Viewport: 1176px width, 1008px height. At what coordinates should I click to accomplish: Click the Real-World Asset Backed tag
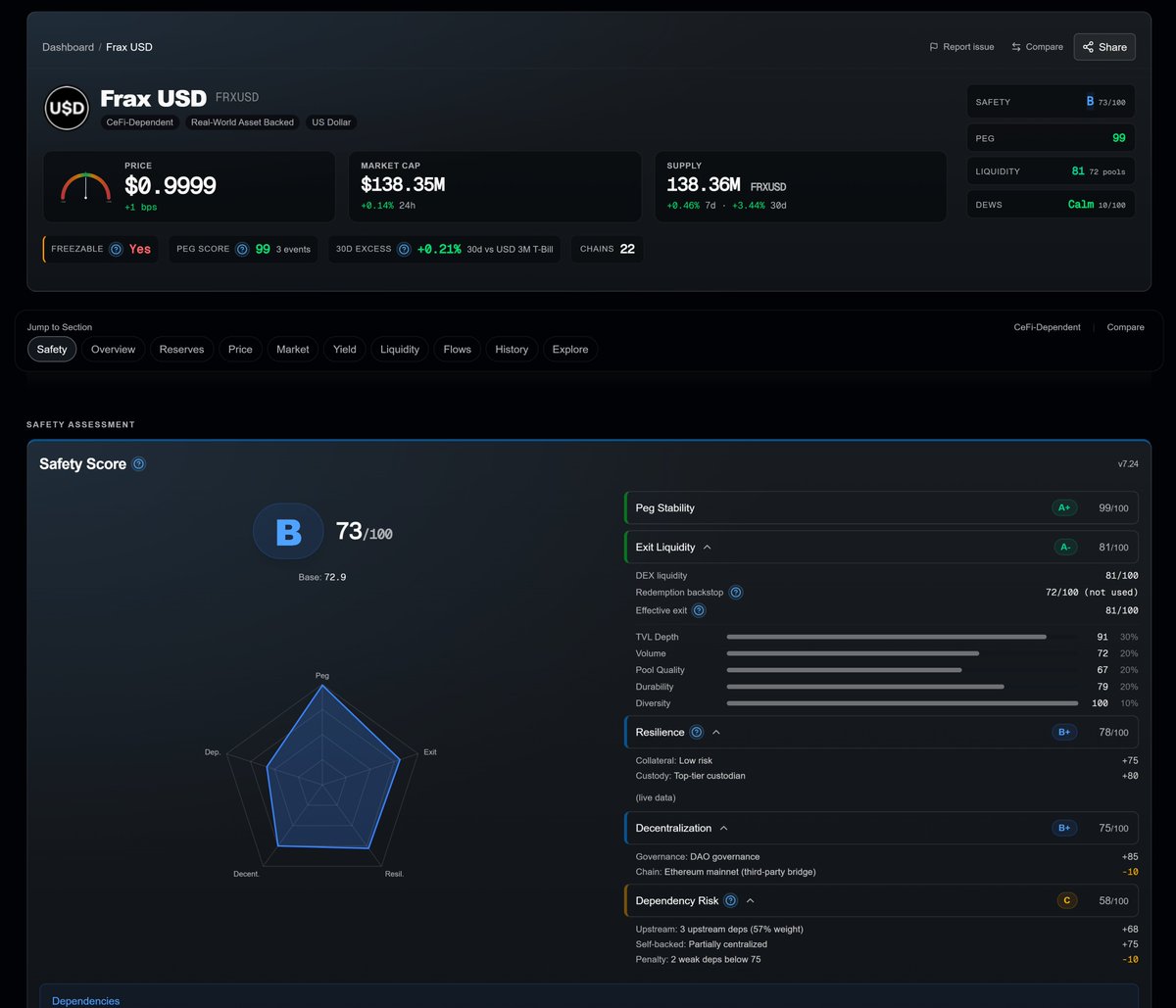[x=242, y=122]
